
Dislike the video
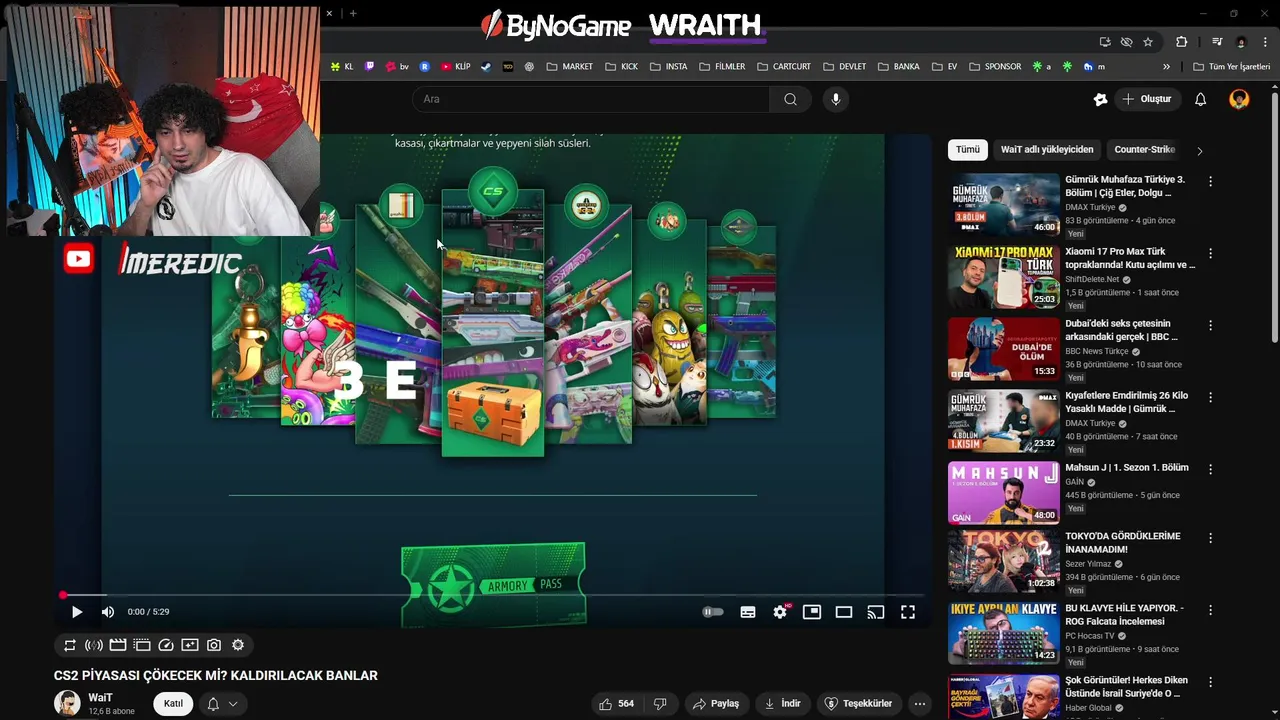[x=660, y=704]
